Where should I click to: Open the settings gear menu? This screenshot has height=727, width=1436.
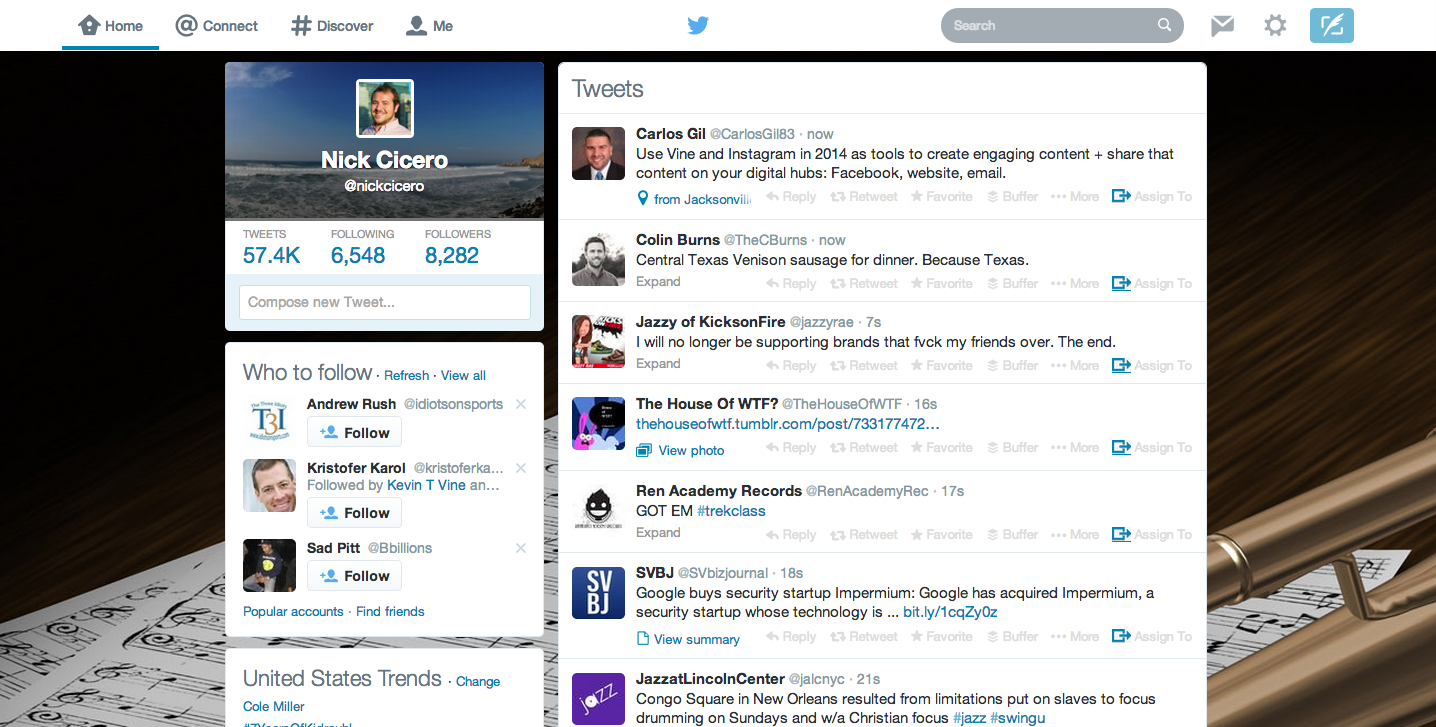pos(1275,25)
